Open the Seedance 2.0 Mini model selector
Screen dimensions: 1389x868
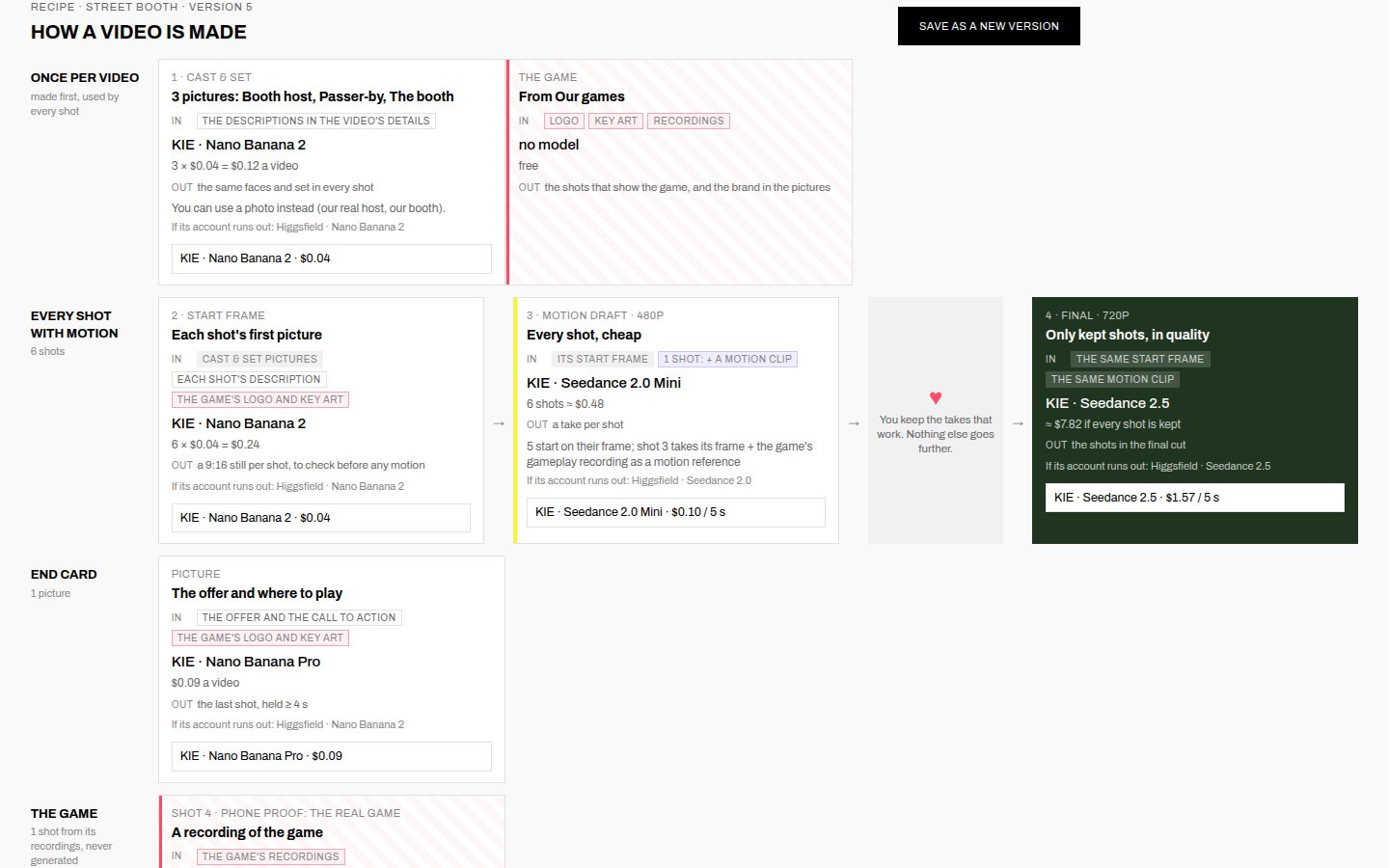click(x=676, y=512)
